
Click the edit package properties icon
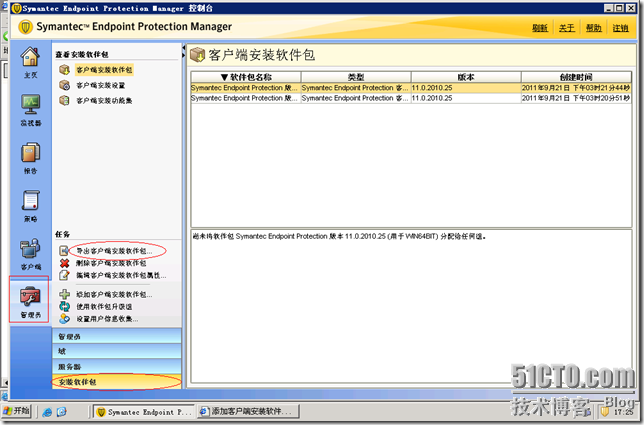[x=64, y=275]
